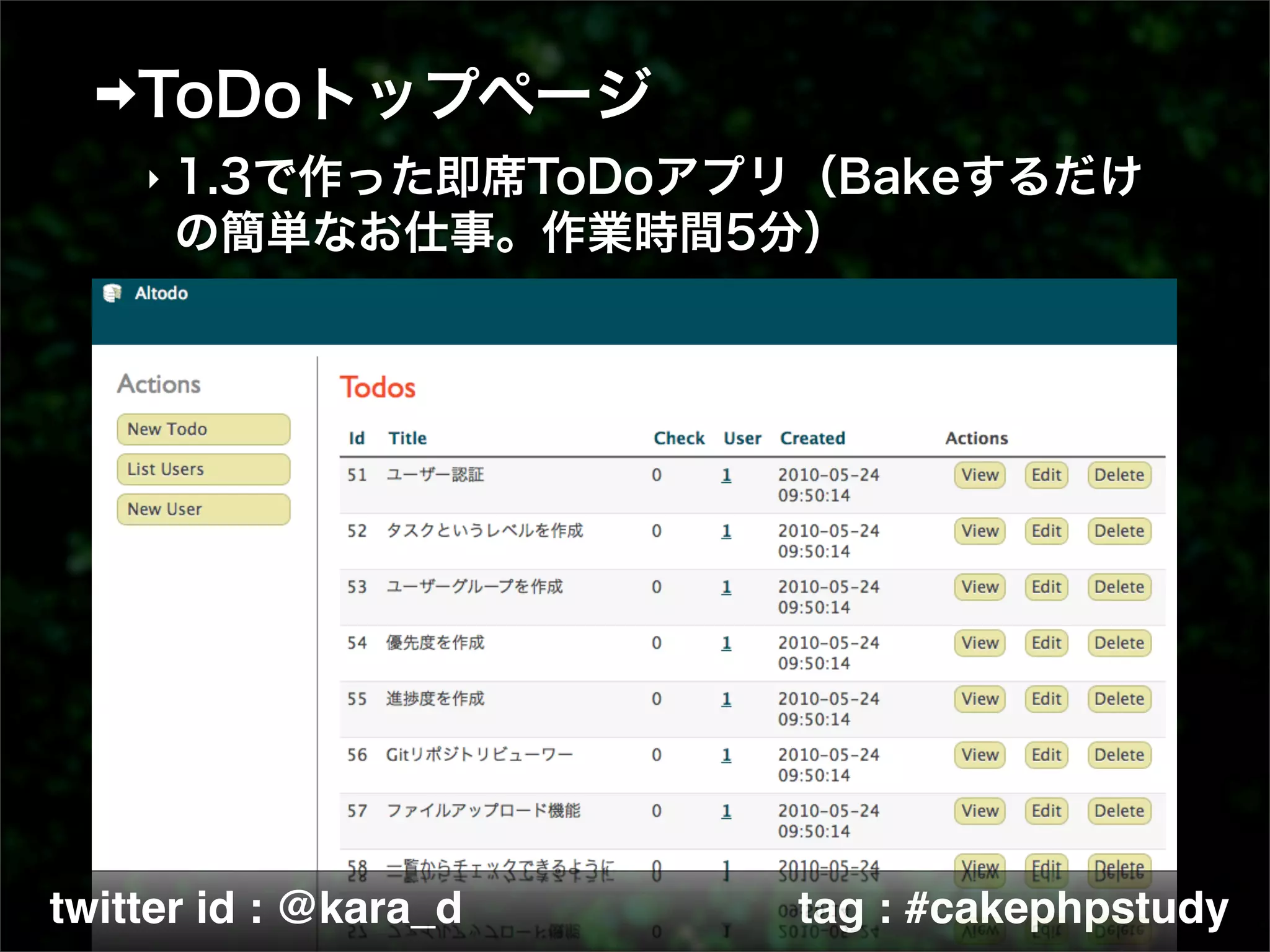Edit todo 55 row
The width and height of the screenshot is (1270, 952).
[x=1046, y=699]
